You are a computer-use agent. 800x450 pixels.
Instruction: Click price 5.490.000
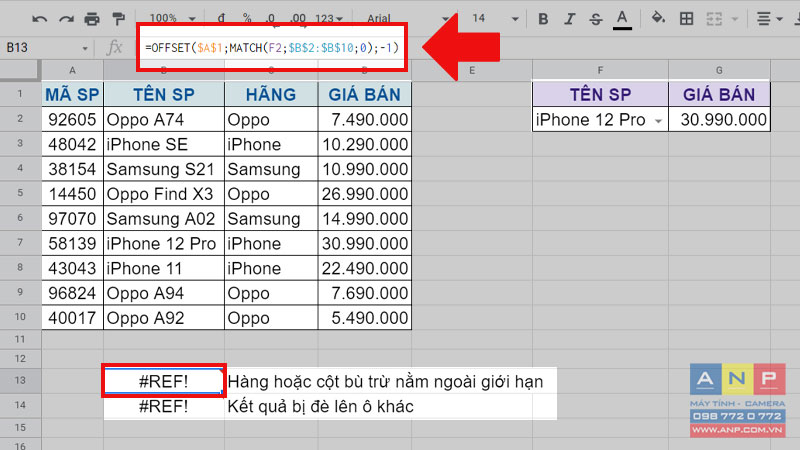pyautogui.click(x=364, y=318)
